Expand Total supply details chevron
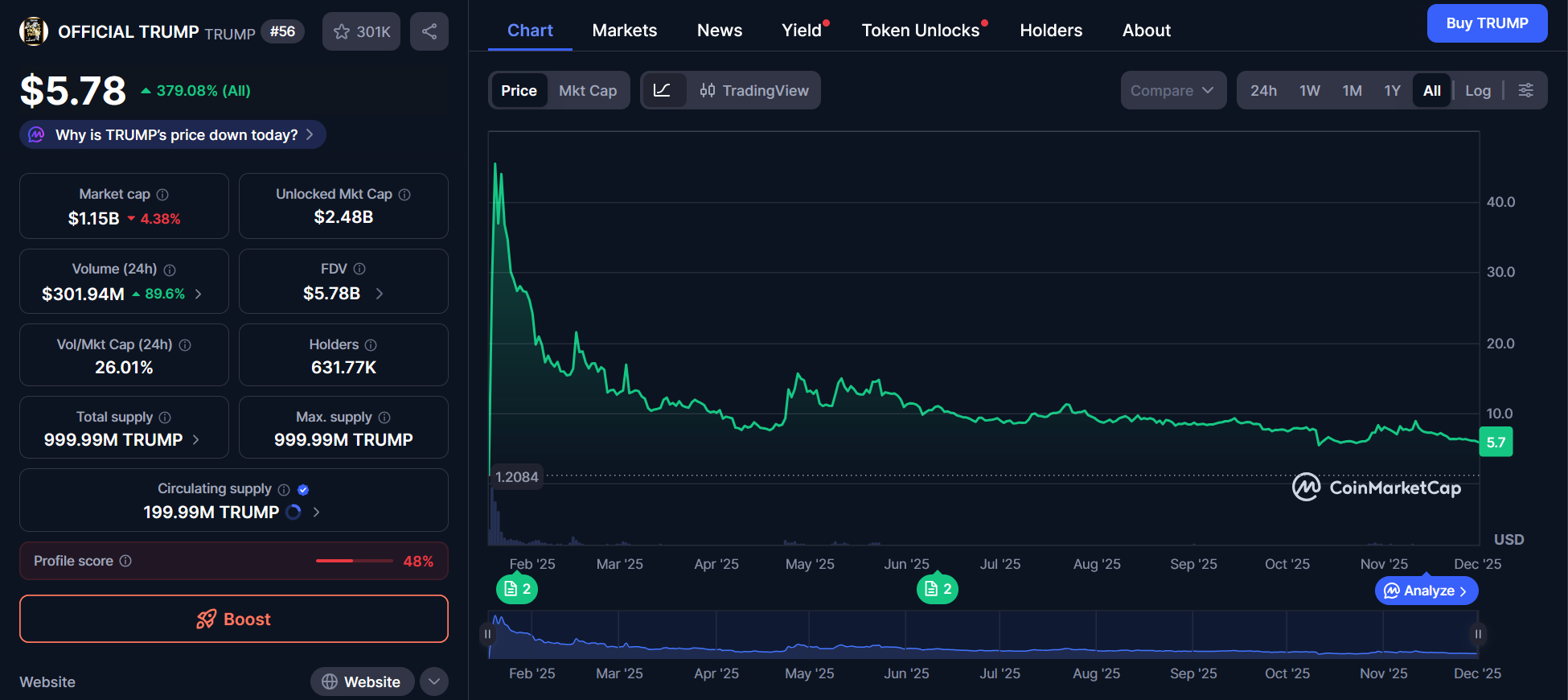This screenshot has height=700, width=1568. coord(195,439)
